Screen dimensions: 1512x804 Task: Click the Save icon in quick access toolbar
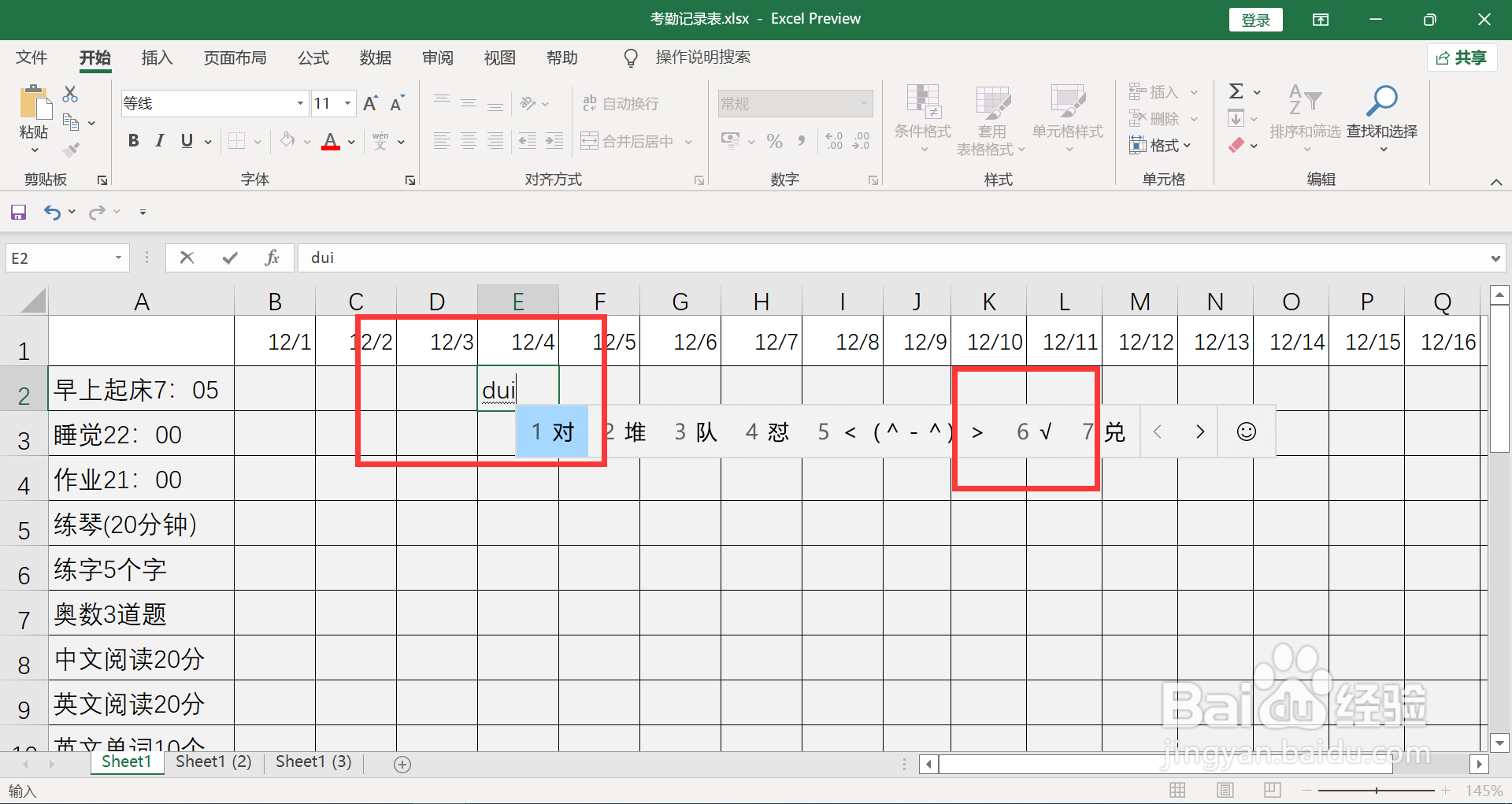pos(18,212)
